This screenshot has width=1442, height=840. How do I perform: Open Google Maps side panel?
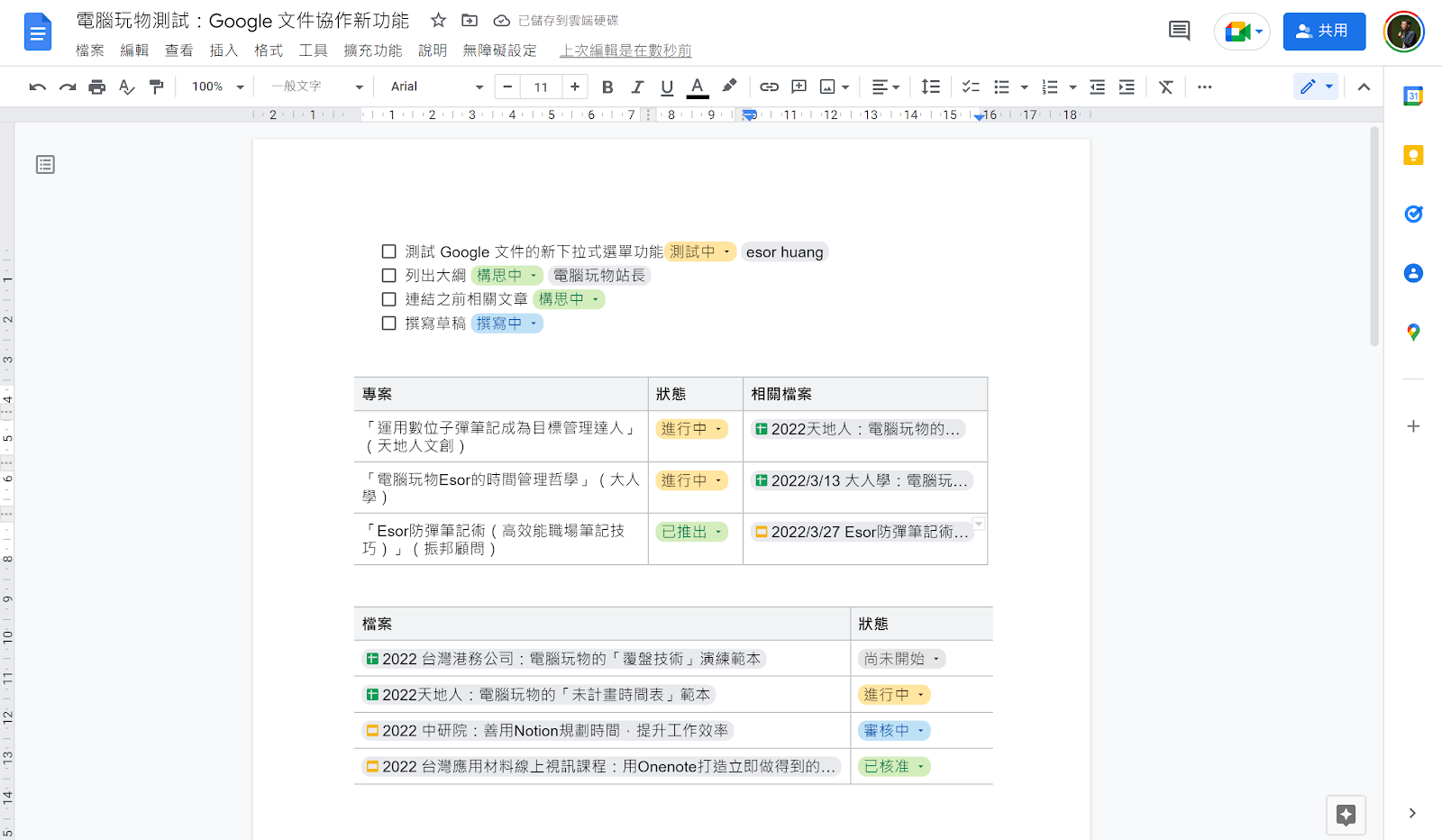pos(1413,333)
